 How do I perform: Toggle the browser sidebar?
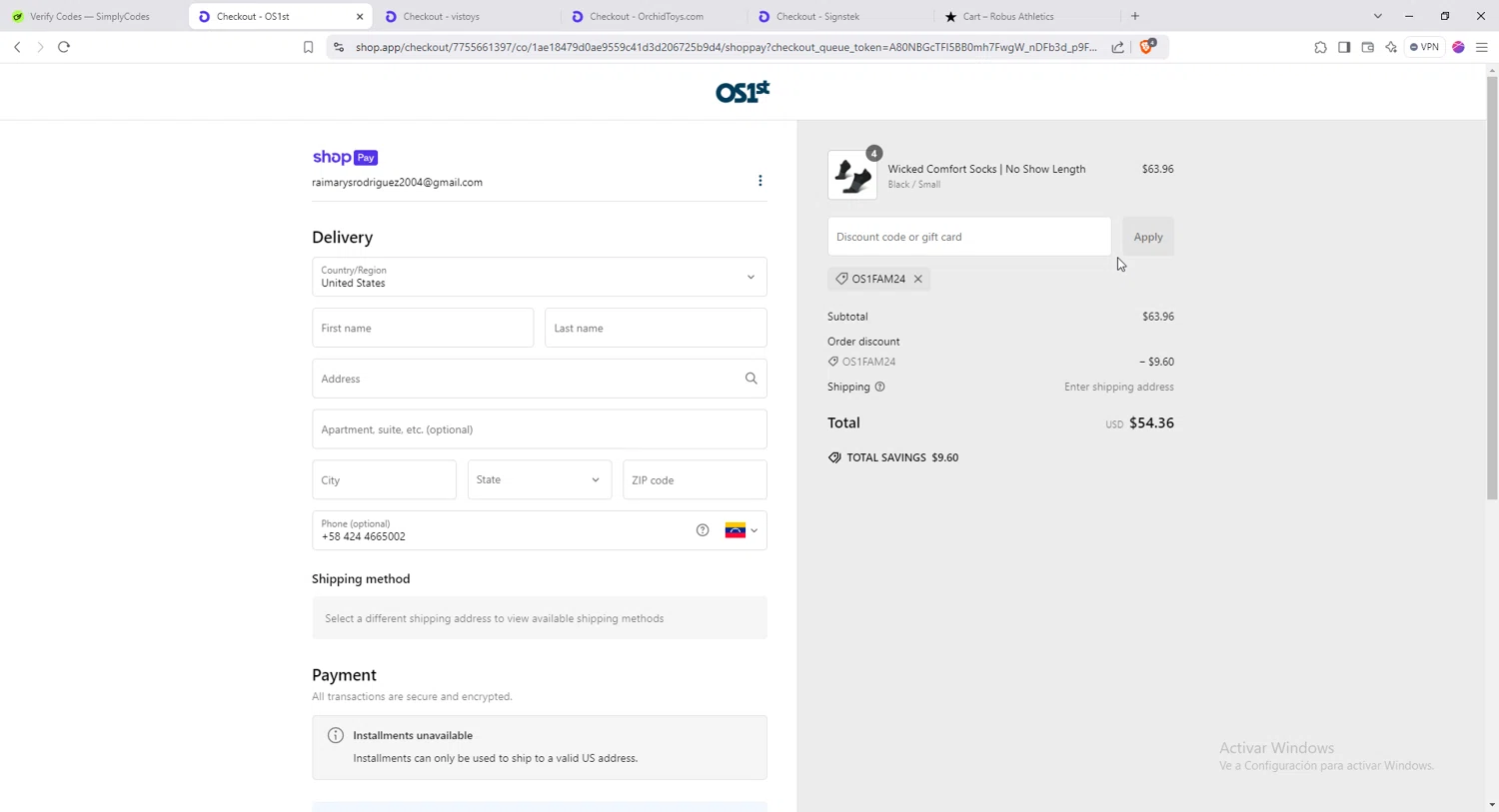pyautogui.click(x=1344, y=47)
